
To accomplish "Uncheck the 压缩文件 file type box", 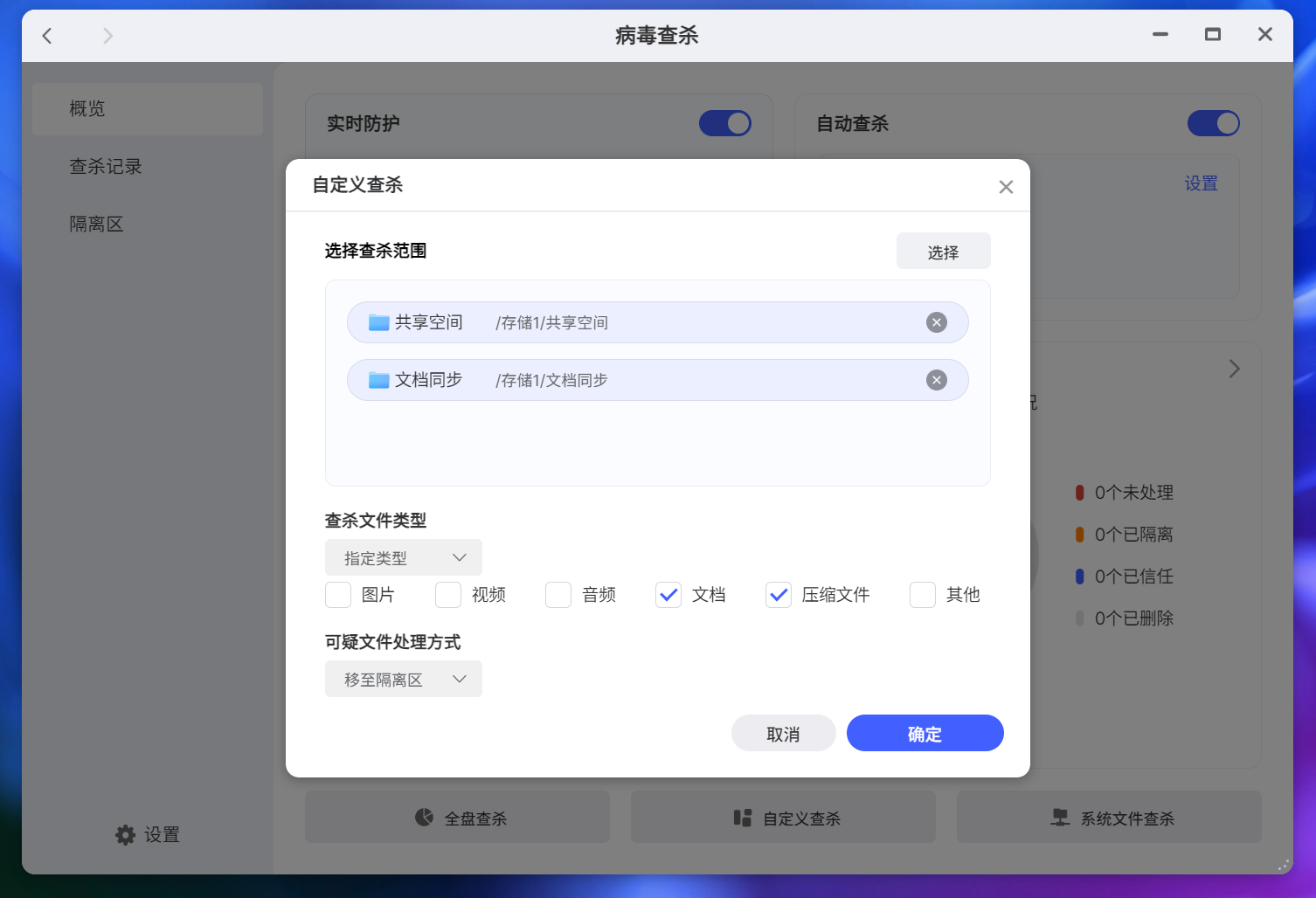I will tap(779, 595).
